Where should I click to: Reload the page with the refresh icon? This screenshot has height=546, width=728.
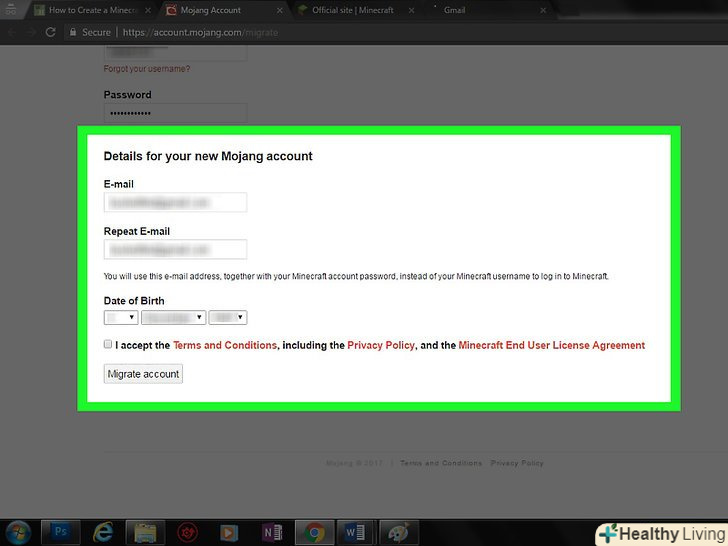(x=51, y=32)
